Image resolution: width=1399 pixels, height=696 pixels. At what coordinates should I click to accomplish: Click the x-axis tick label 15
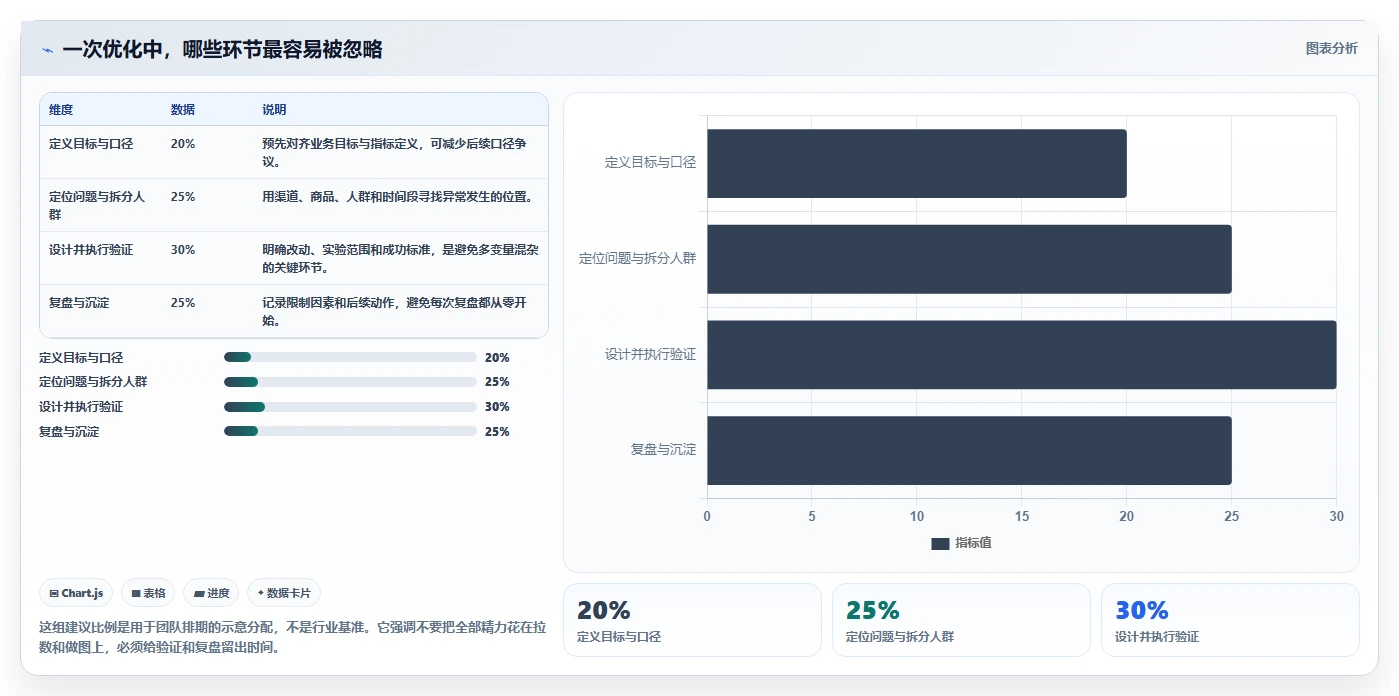pos(1022,517)
